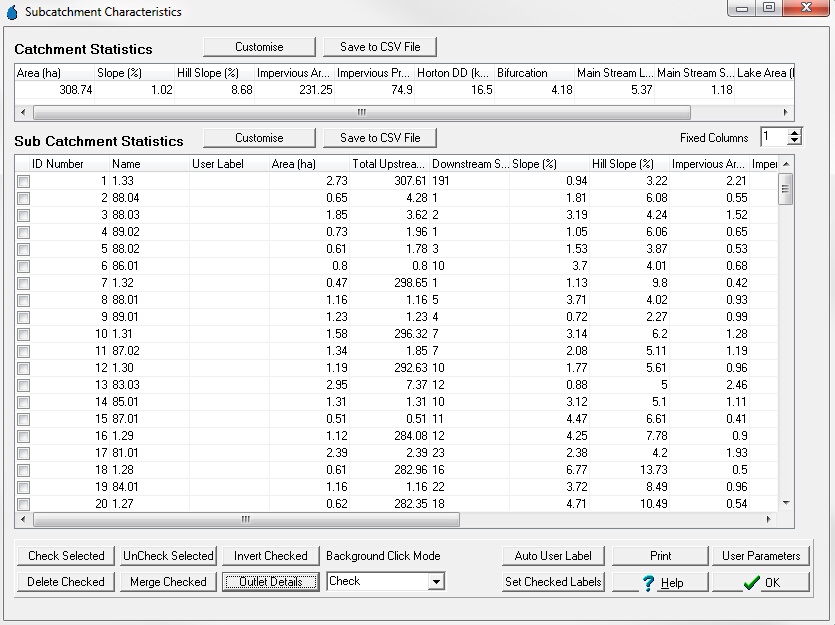Click the catchment statistics horizontal scrollbar
Image resolution: width=835 pixels, height=625 pixels.
(360, 112)
